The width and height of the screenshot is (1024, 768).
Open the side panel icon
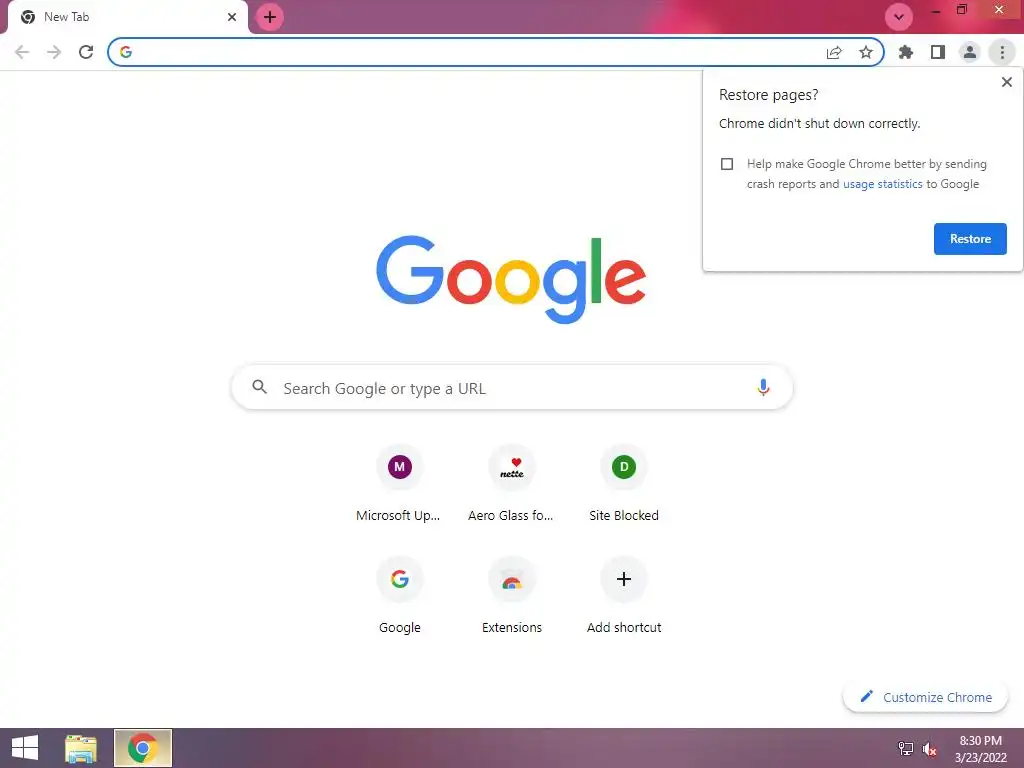pos(938,52)
